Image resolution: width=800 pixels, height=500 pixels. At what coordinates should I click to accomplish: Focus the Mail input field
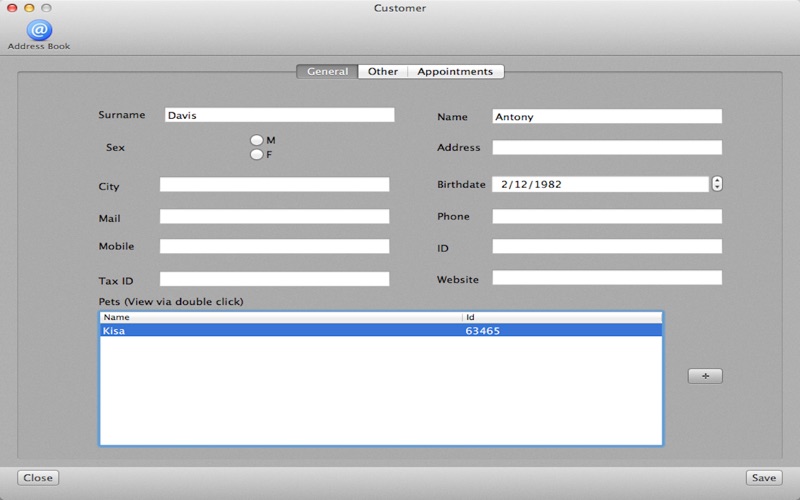pos(274,216)
